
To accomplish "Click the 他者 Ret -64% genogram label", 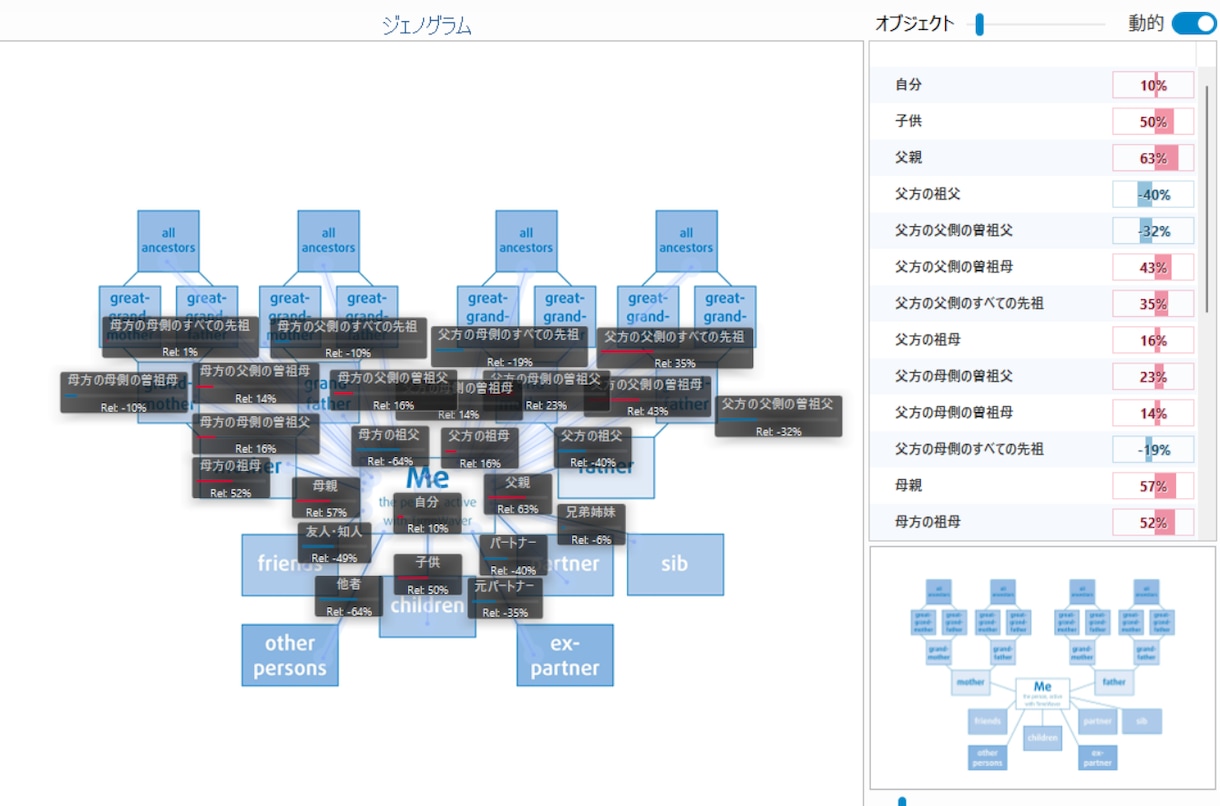I will pyautogui.click(x=348, y=596).
